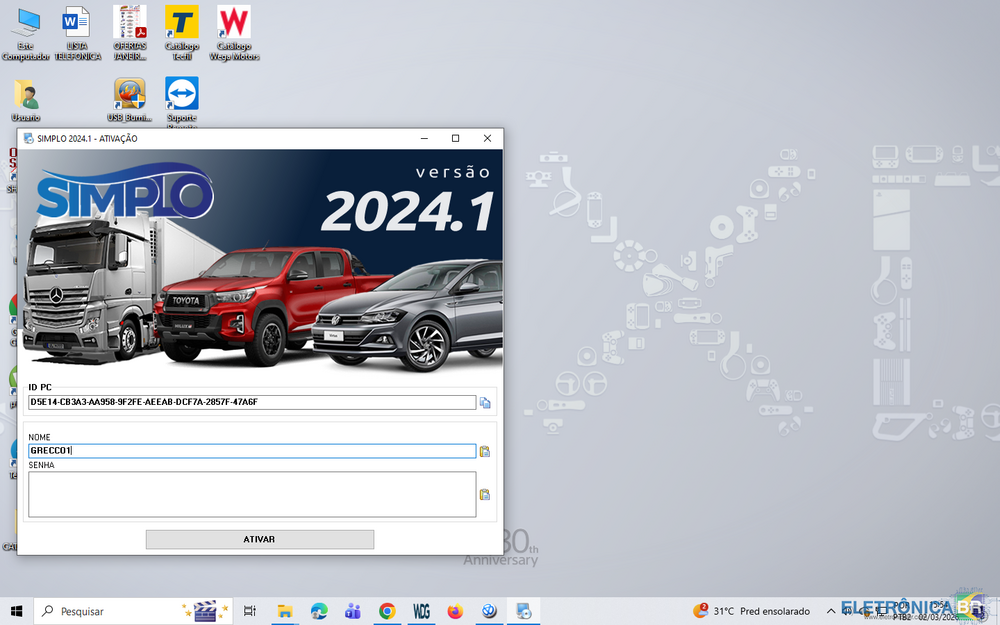Image resolution: width=1000 pixels, height=625 pixels.
Task: Open Catálogo Wega Motors desktop shortcut
Action: [234, 24]
